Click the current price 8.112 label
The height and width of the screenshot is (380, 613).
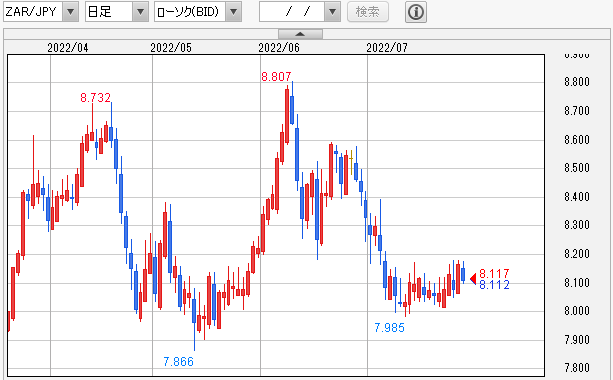click(494, 285)
